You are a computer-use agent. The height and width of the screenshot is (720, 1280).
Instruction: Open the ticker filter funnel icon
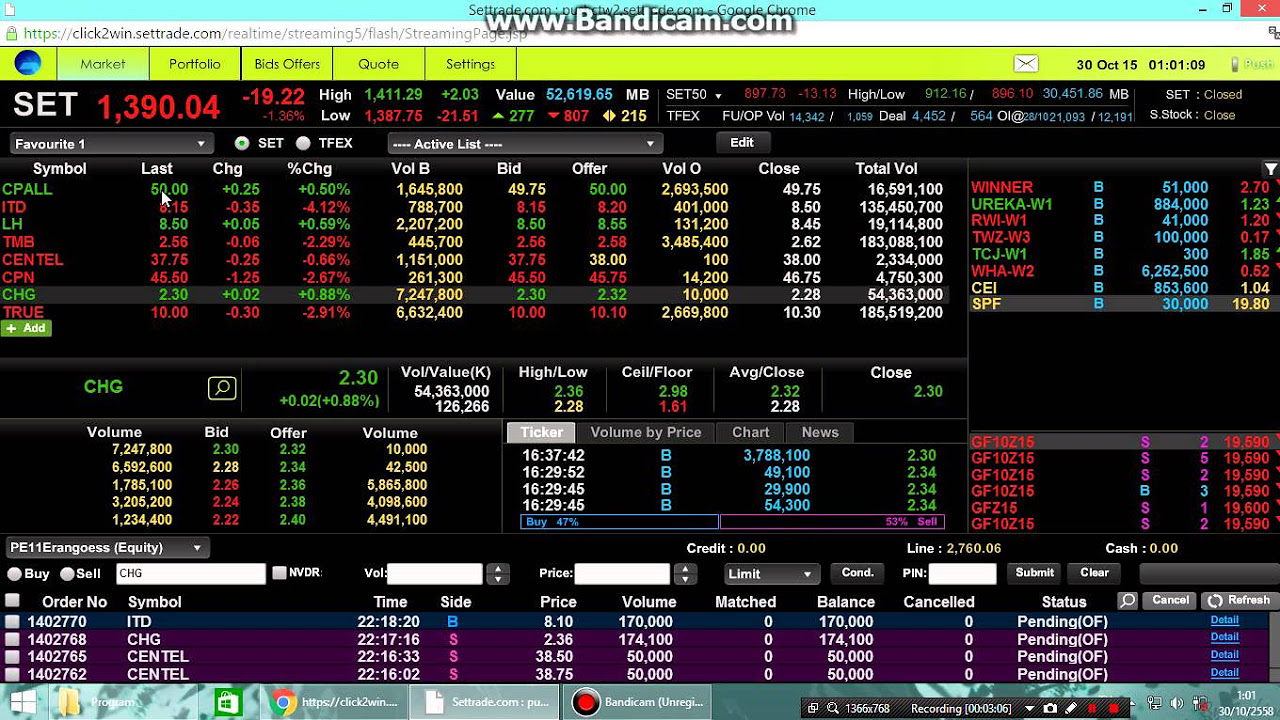click(x=1270, y=169)
